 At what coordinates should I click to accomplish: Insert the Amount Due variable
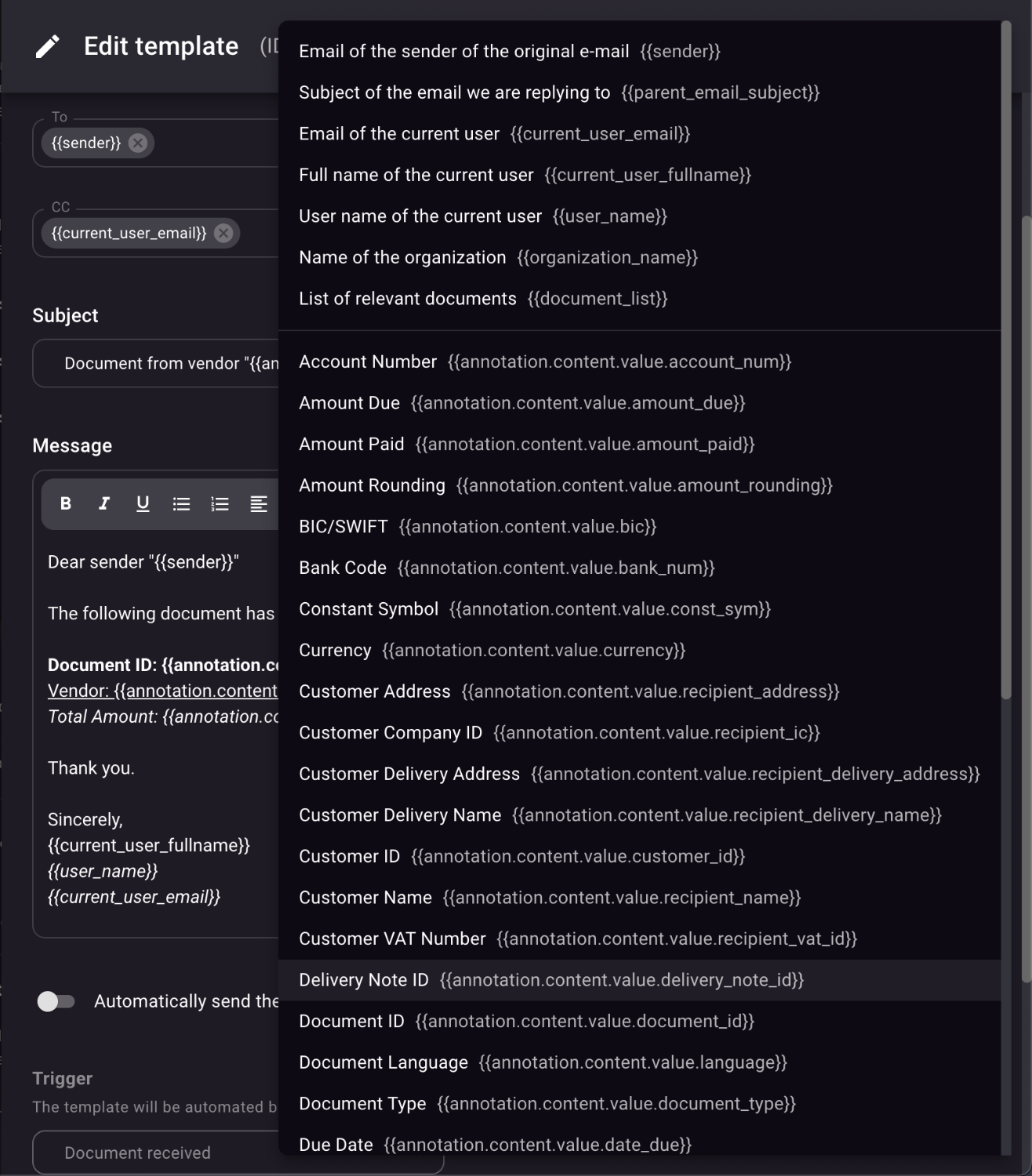click(639, 403)
